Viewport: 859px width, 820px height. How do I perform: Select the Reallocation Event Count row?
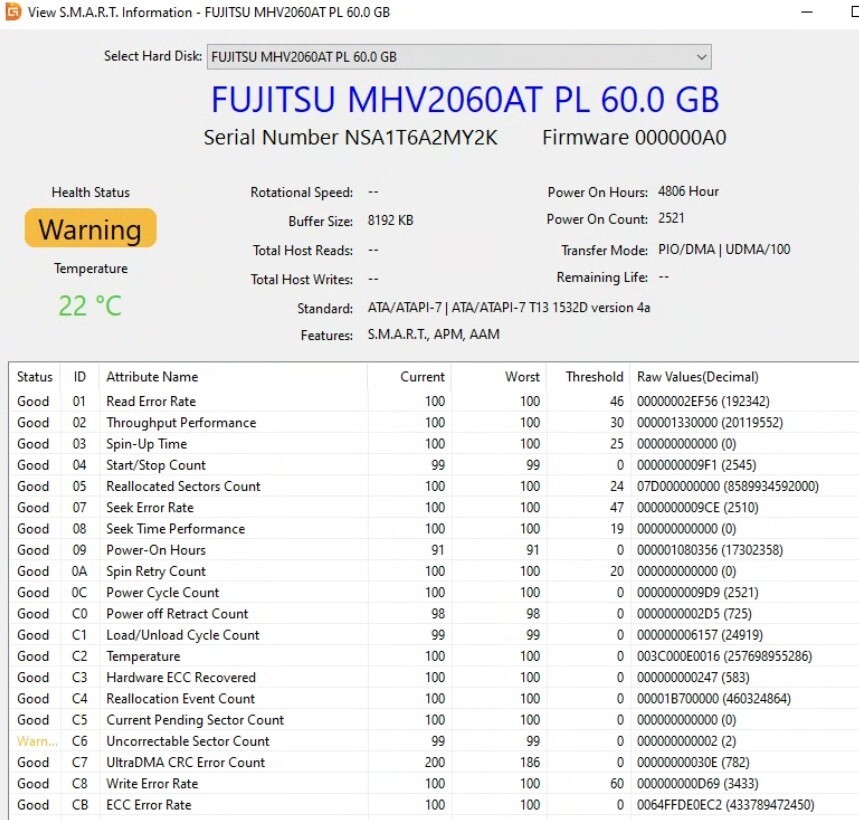[434, 699]
